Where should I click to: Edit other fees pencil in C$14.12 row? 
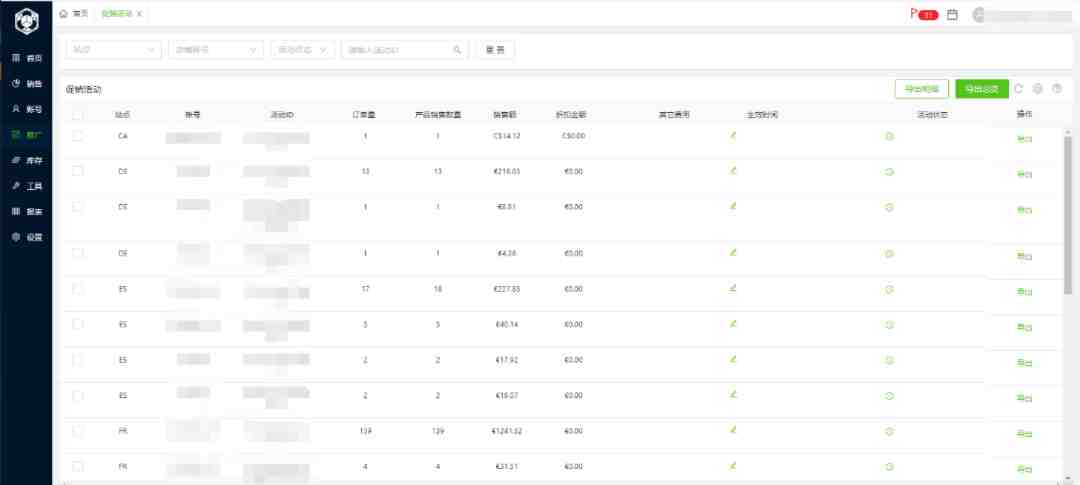pos(733,135)
